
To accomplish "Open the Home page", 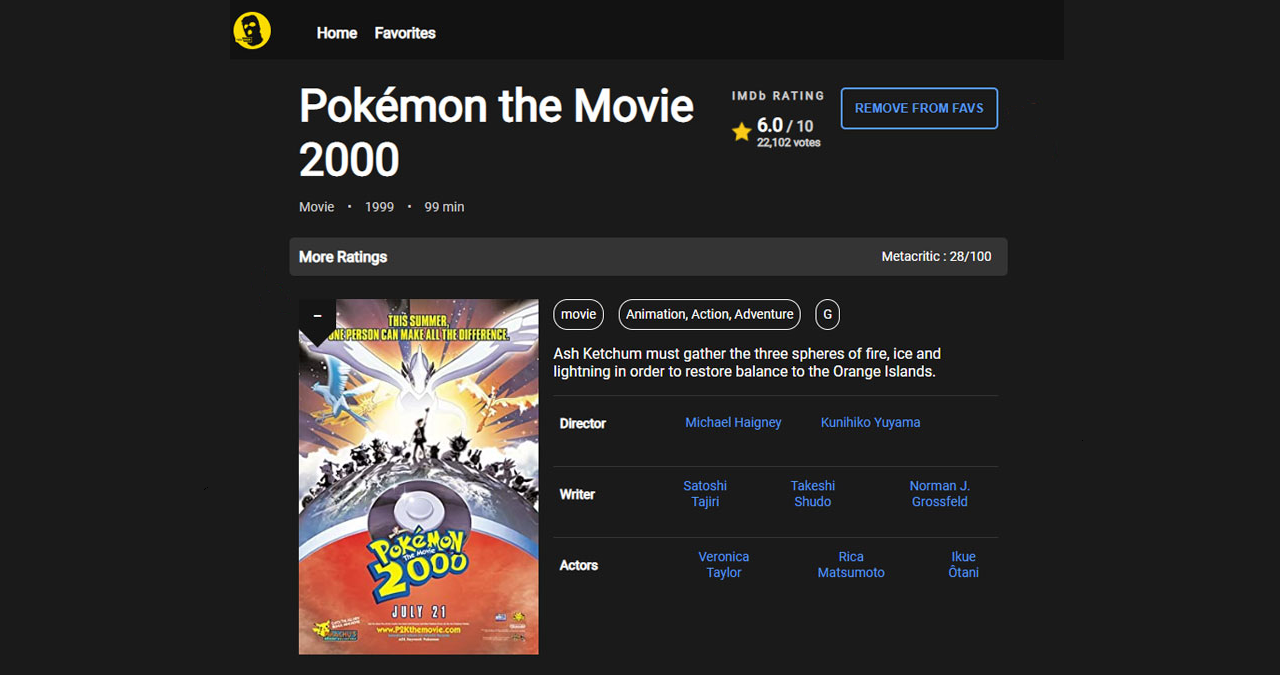I will tap(336, 33).
